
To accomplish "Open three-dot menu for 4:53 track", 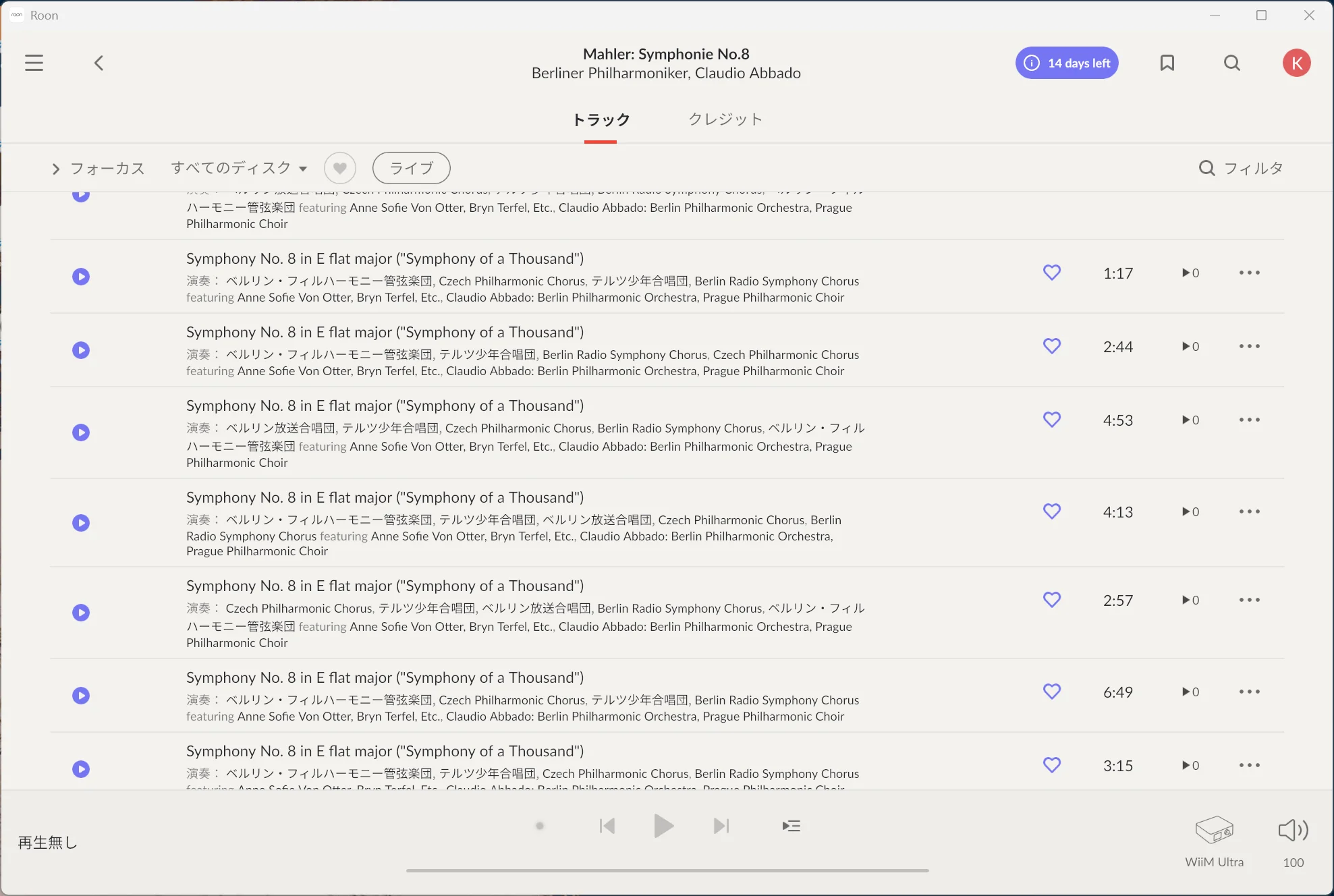I will (x=1249, y=420).
